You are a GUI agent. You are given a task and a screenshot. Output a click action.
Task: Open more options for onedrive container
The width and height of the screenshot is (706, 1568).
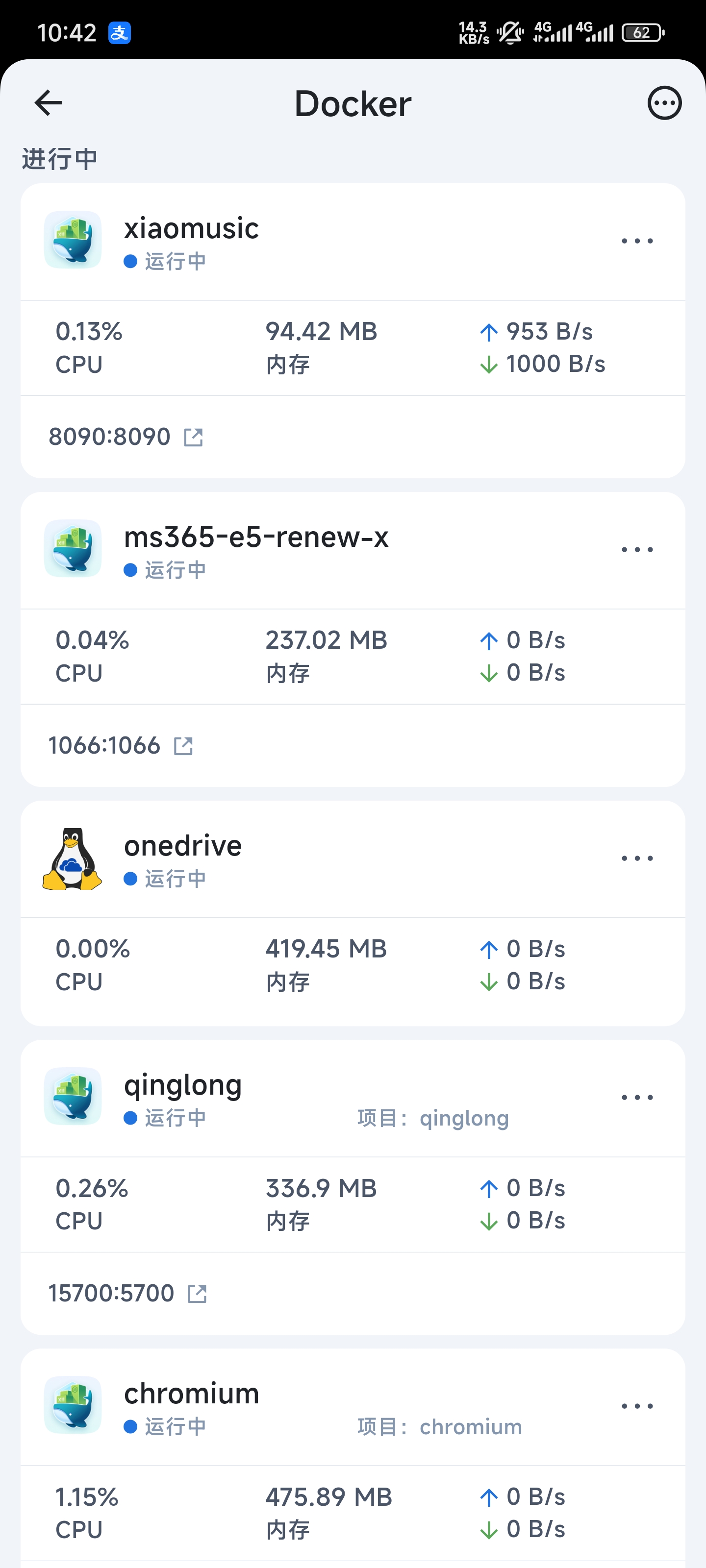637,858
